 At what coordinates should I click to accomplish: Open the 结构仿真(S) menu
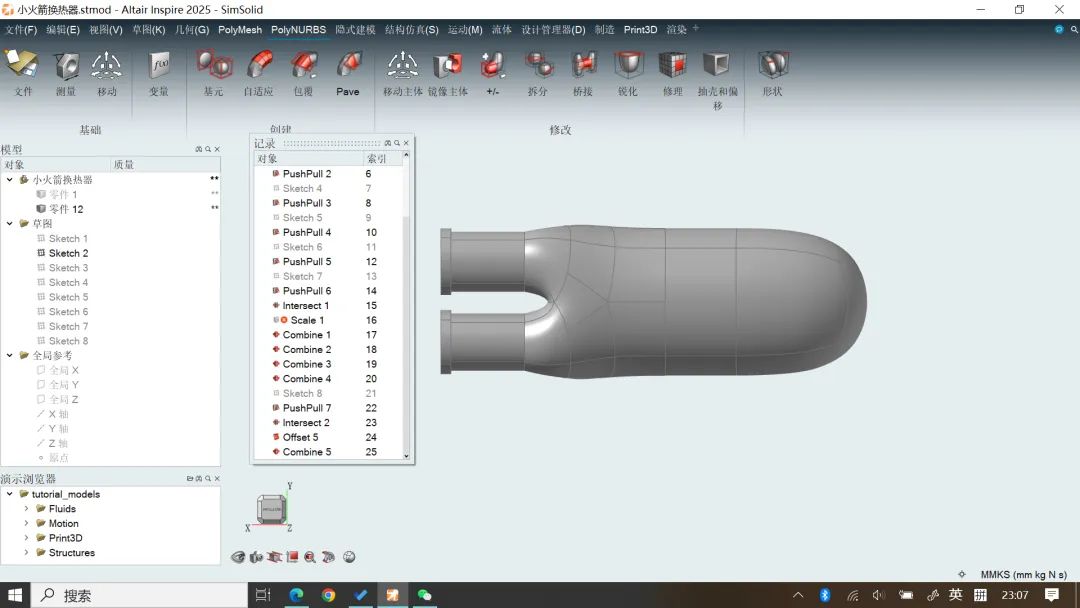[412, 30]
